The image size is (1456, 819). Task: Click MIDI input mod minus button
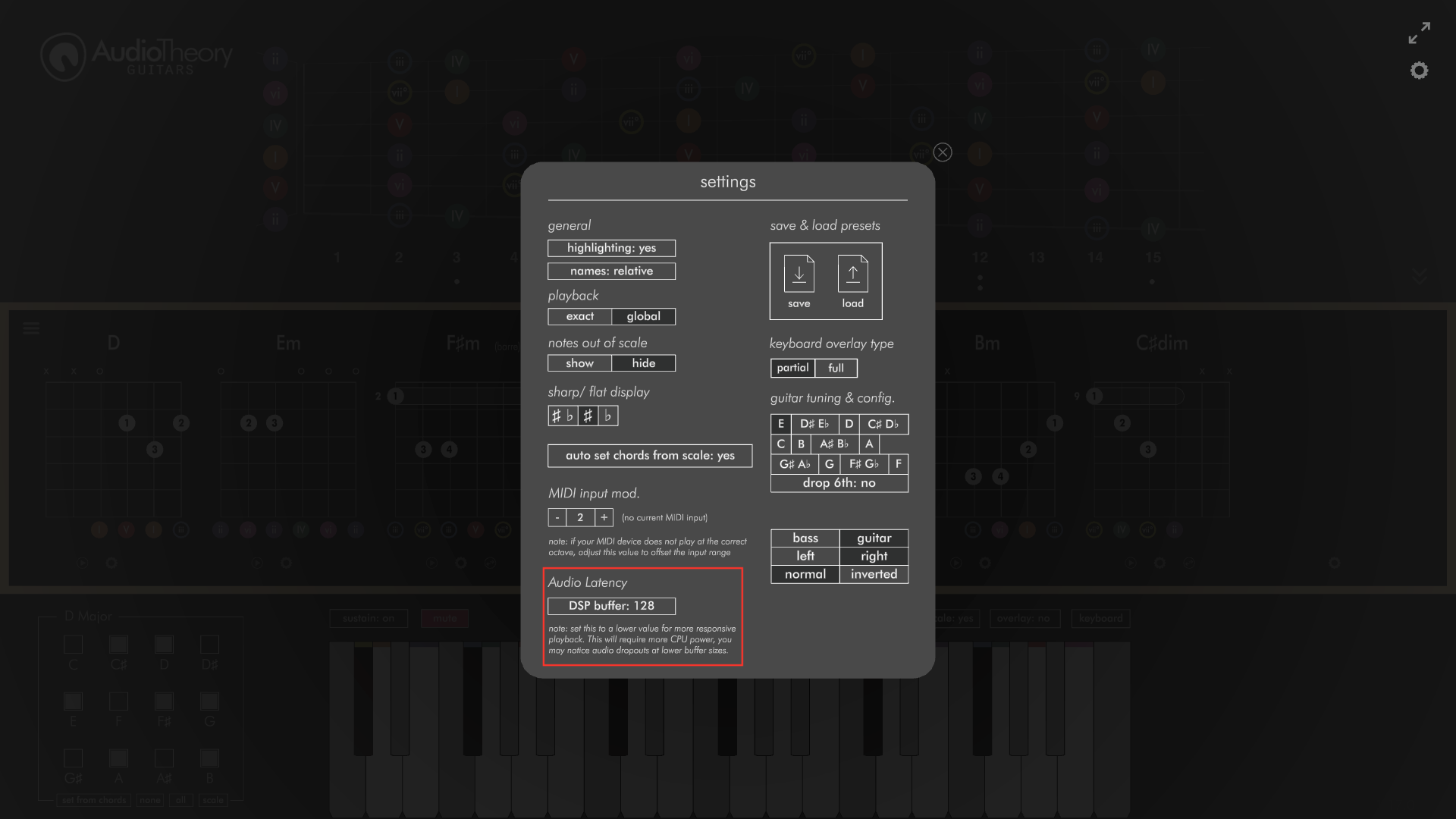pos(557,517)
